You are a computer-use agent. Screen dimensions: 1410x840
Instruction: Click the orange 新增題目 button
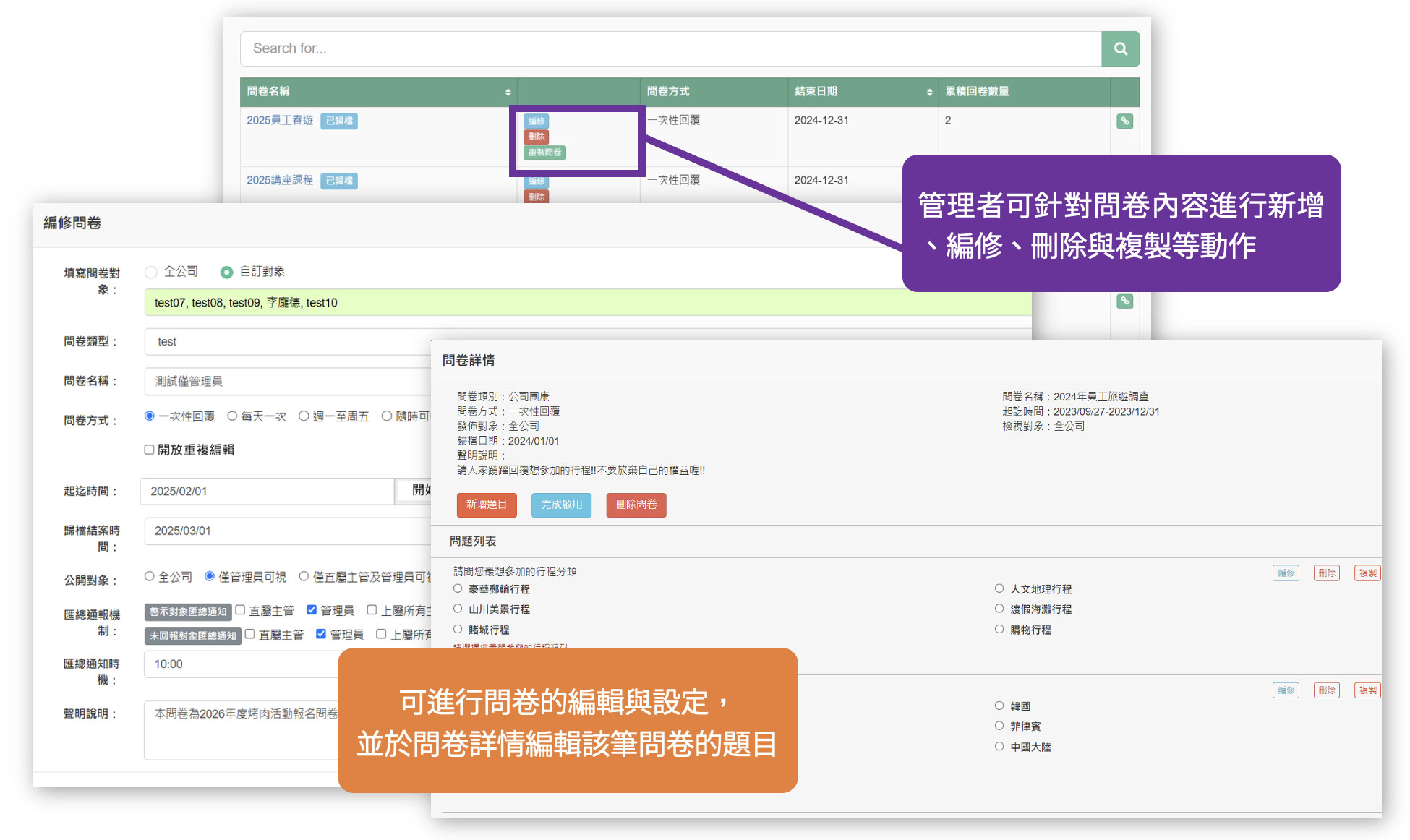(486, 505)
